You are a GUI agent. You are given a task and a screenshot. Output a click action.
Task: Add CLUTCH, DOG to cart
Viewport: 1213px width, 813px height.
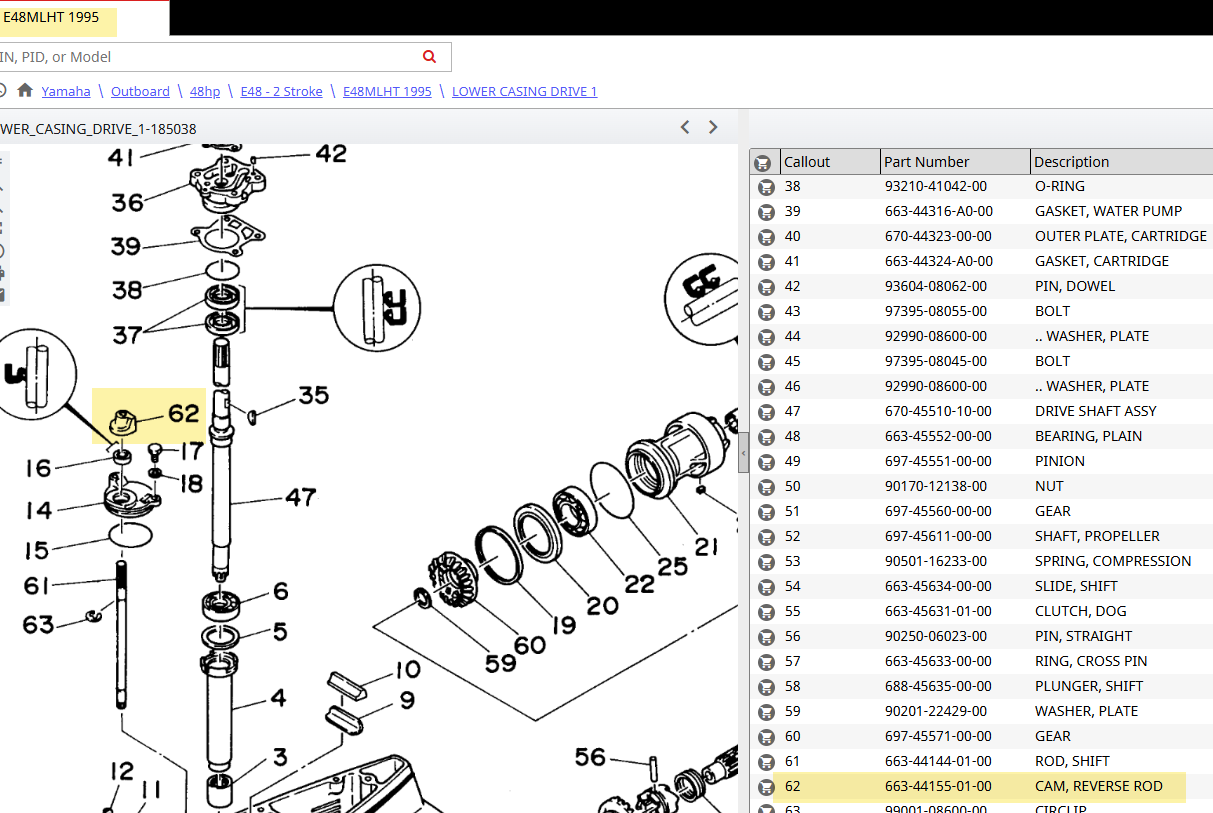click(x=766, y=612)
